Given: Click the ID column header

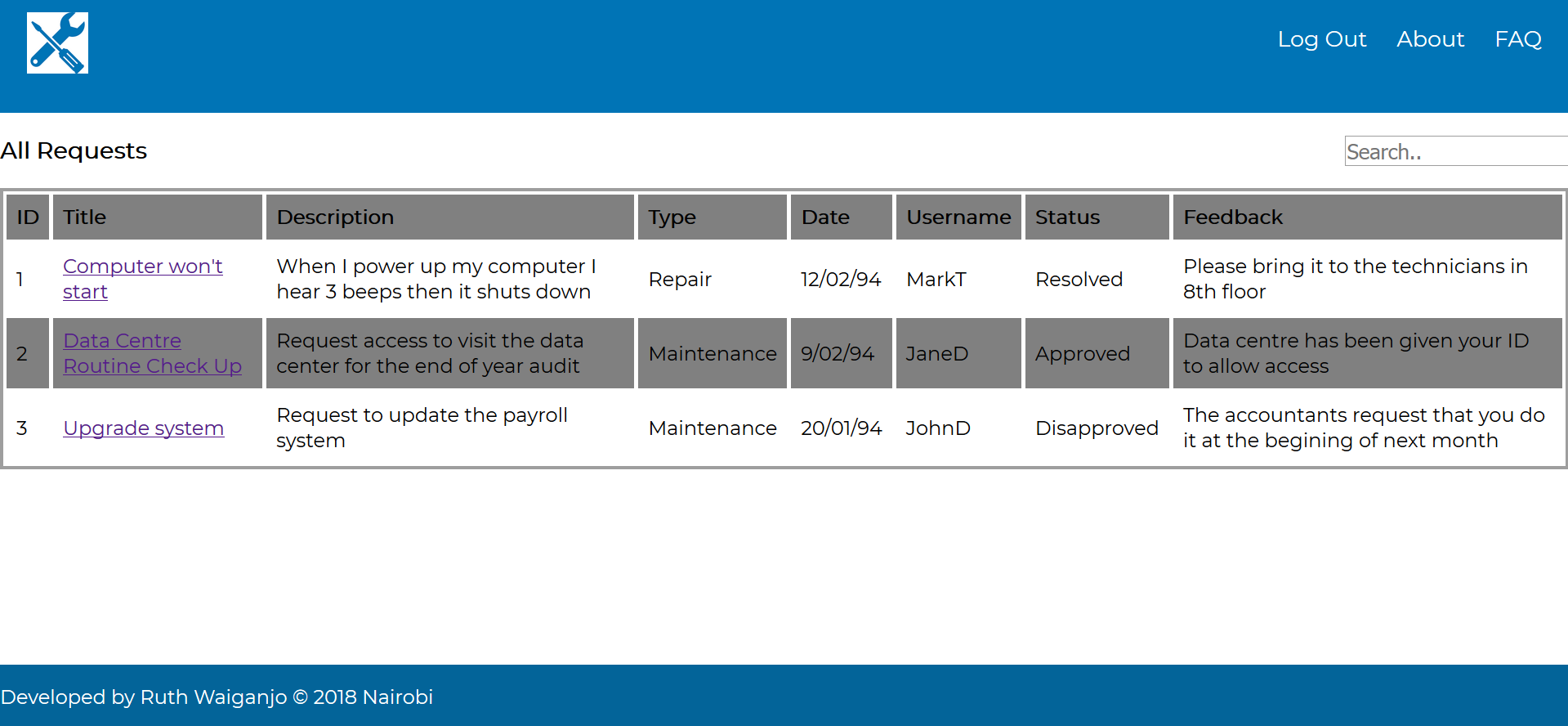Looking at the screenshot, I should pyautogui.click(x=28, y=217).
